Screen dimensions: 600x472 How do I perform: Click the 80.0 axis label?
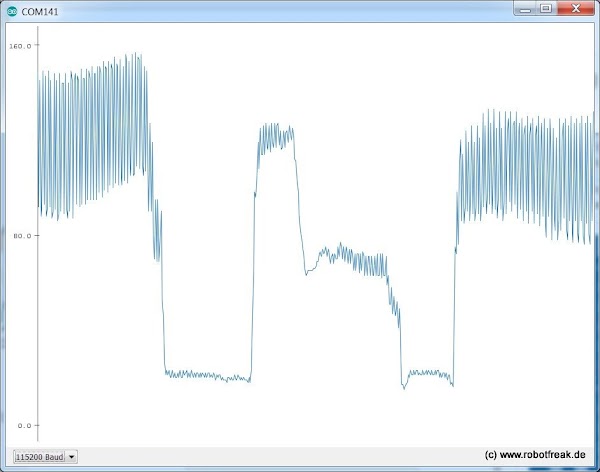pyautogui.click(x=22, y=236)
